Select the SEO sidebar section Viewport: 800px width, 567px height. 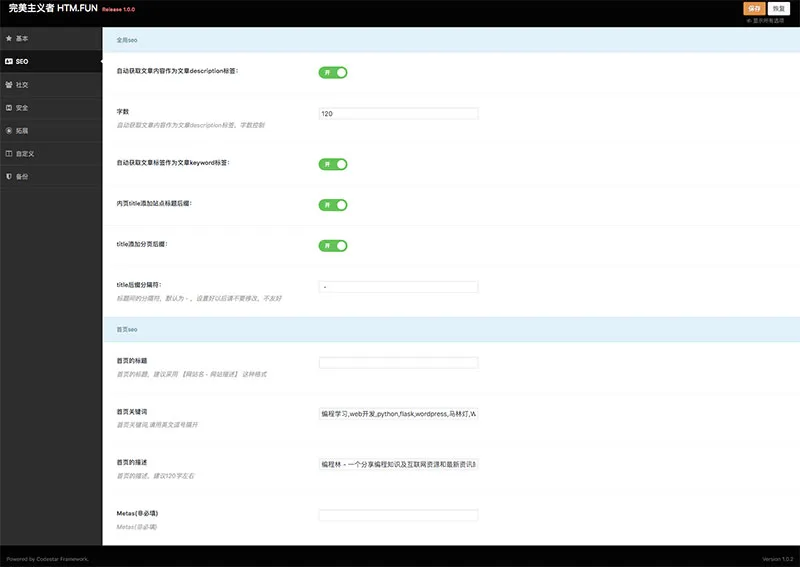tap(51, 61)
